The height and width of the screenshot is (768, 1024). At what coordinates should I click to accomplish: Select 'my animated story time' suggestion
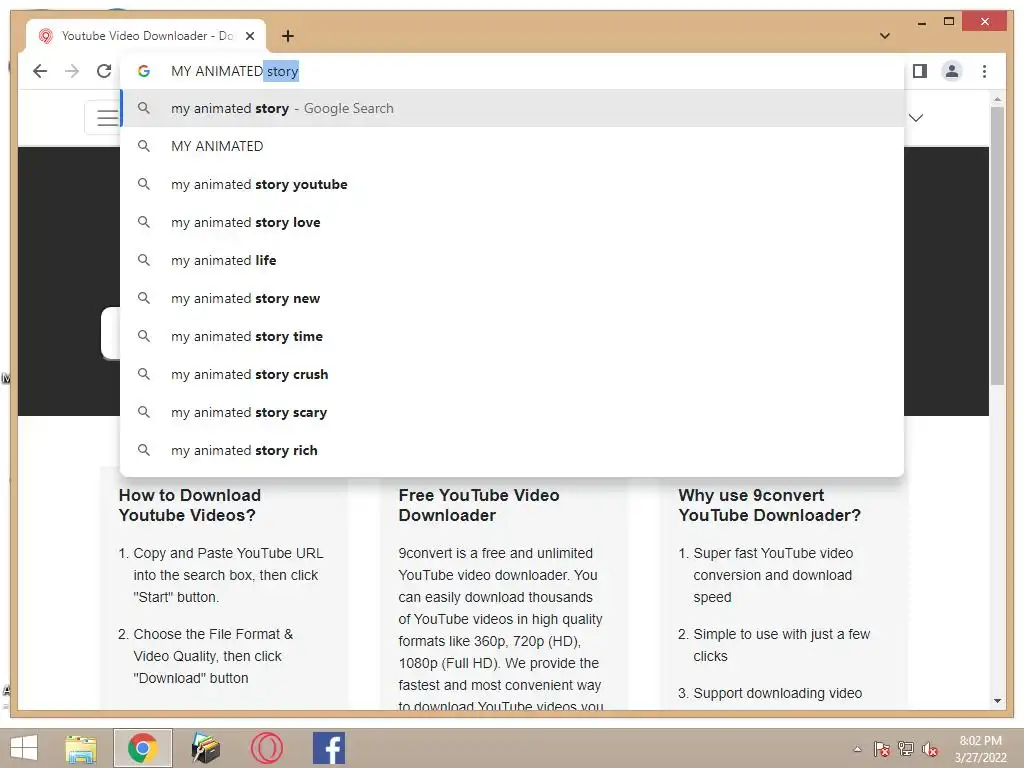click(512, 336)
